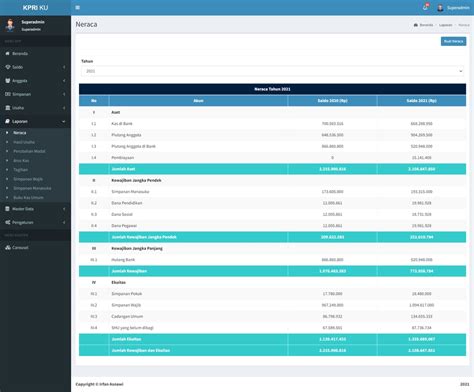Collapse the Laporan menu chevron
Viewport: 474px width, 392px height.
pos(64,121)
